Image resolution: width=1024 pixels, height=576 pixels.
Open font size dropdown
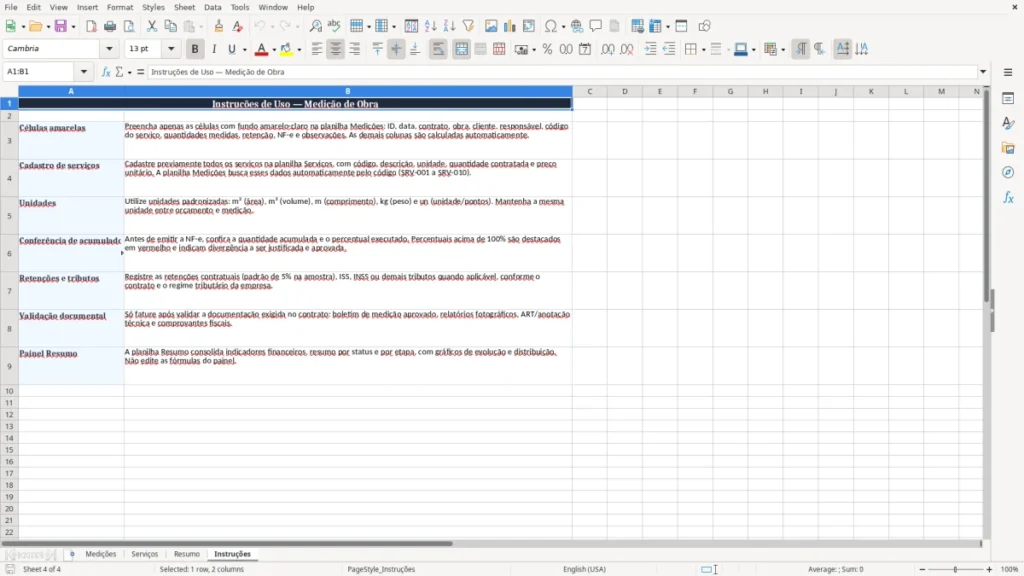pos(171,48)
